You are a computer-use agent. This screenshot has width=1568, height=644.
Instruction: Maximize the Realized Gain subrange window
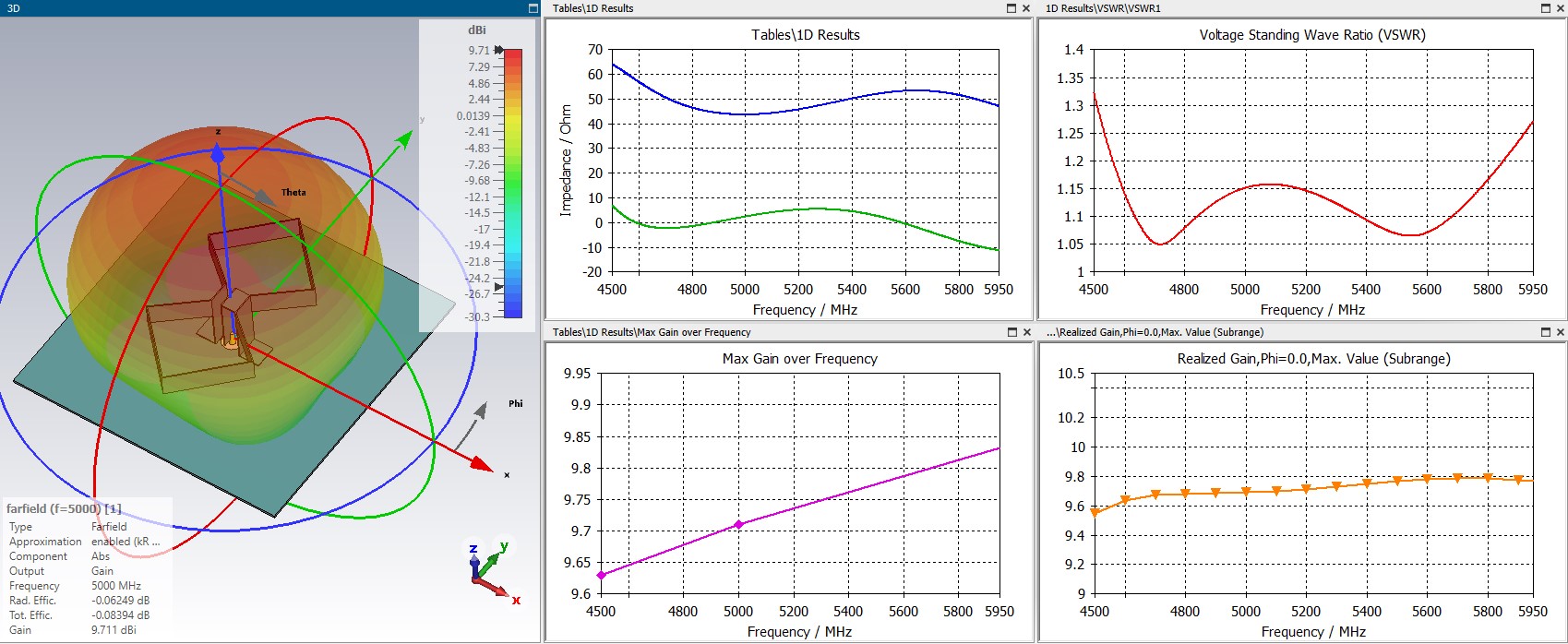point(1547,332)
